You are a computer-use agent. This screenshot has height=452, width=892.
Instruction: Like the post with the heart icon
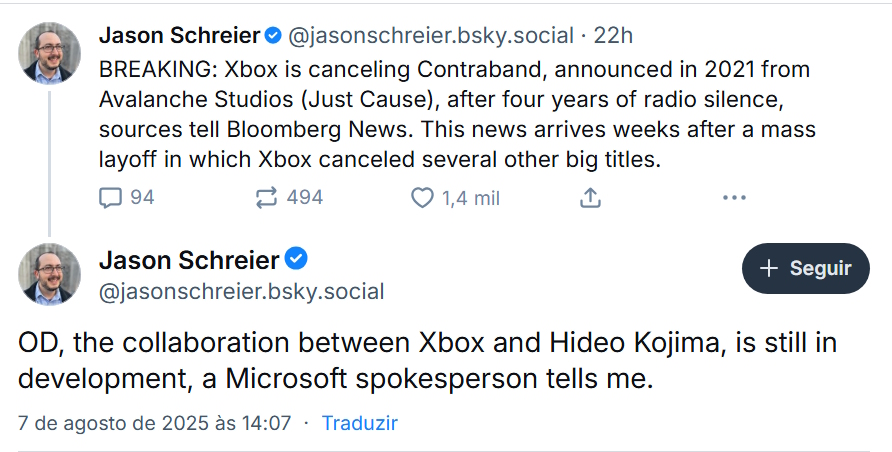point(423,198)
